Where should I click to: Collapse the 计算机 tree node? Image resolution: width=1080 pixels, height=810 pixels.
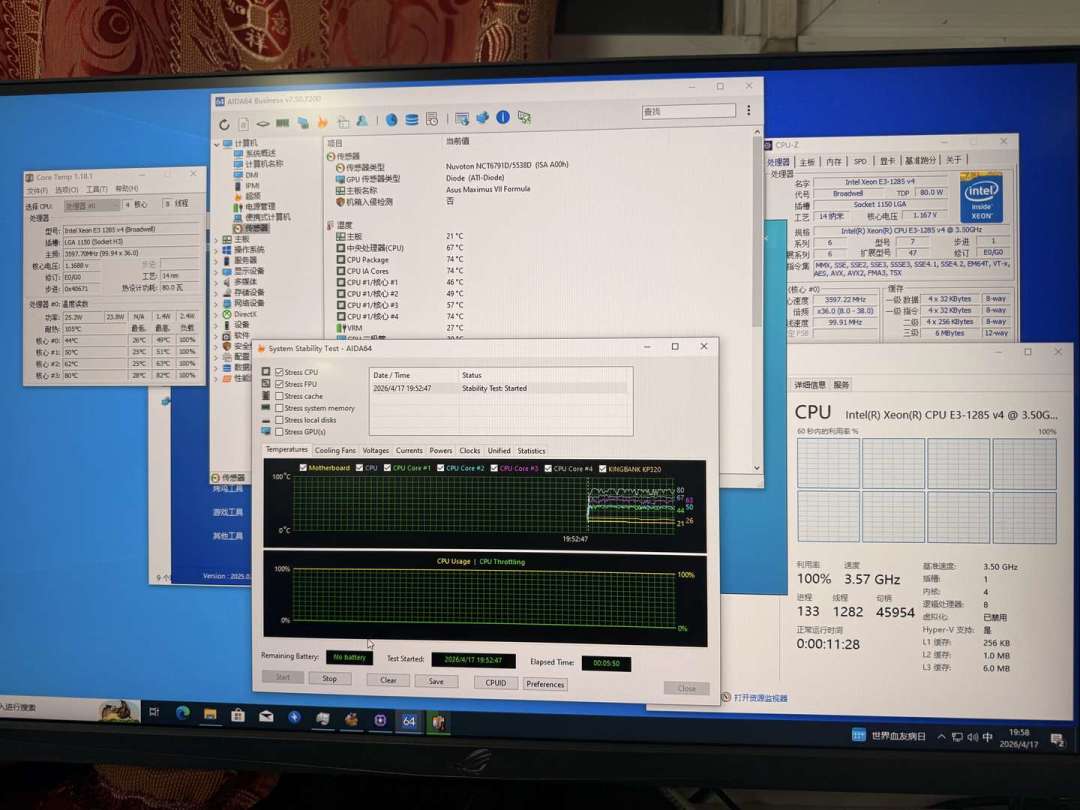pyautogui.click(x=218, y=144)
